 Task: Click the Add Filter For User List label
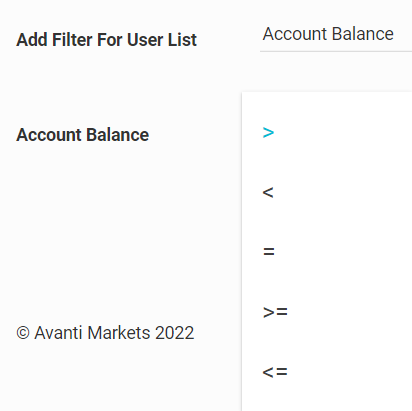pyautogui.click(x=107, y=40)
